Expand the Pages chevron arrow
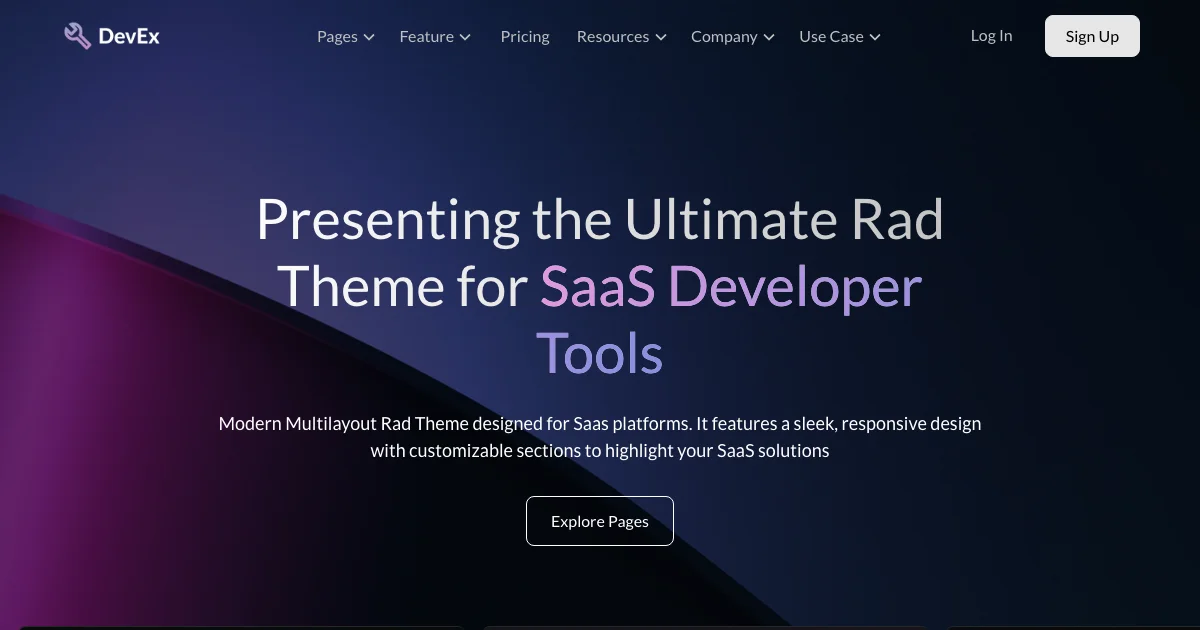The width and height of the screenshot is (1200, 630). tap(369, 37)
